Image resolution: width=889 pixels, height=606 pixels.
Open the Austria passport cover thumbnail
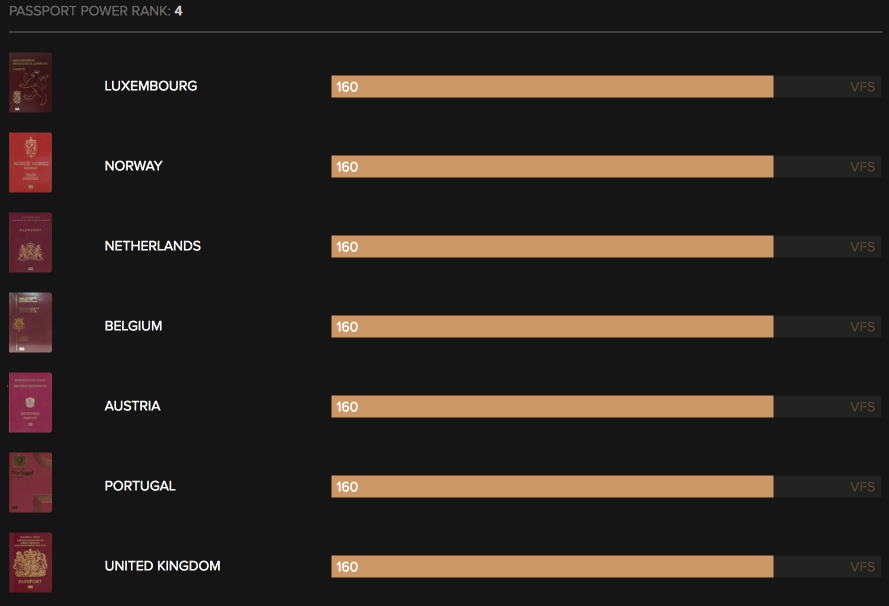[30, 403]
